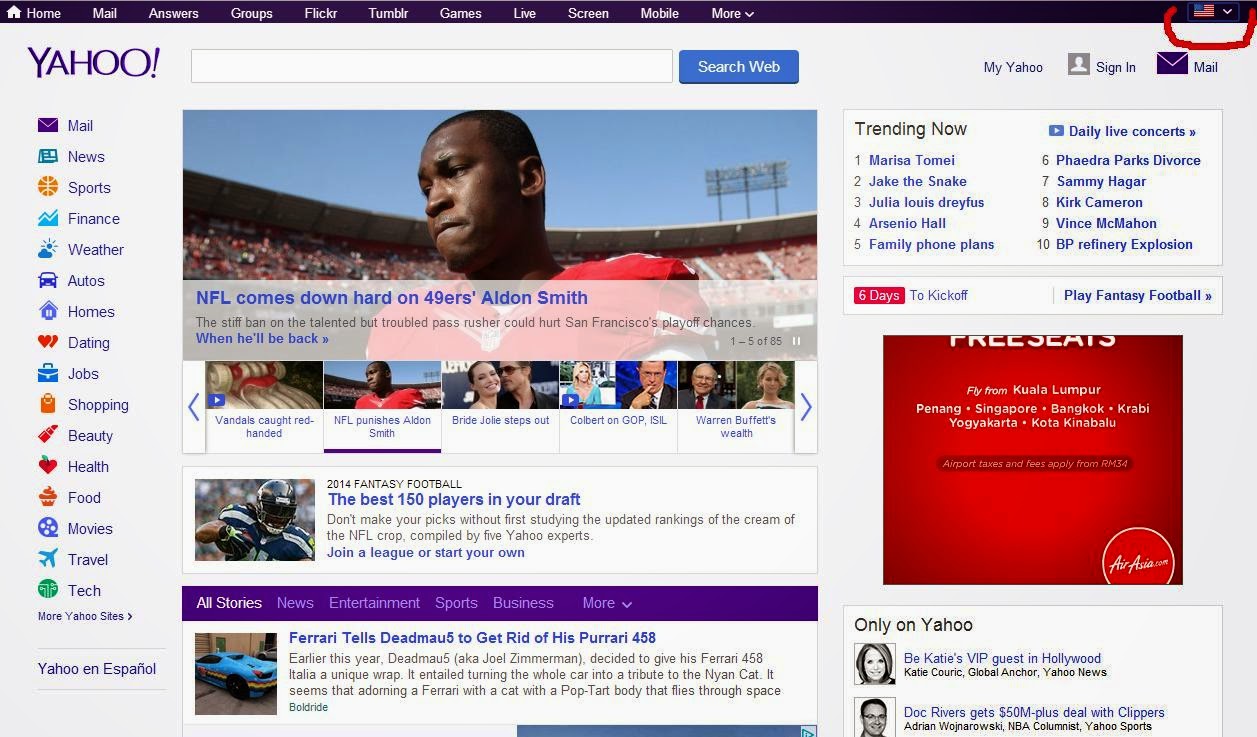The height and width of the screenshot is (737, 1257).
Task: Click the purple Mail envelope icon top right
Action: point(1172,63)
